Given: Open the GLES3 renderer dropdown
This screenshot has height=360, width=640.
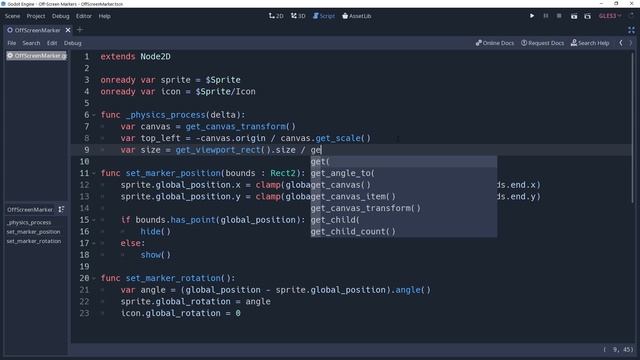Looking at the screenshot, I should coord(610,16).
